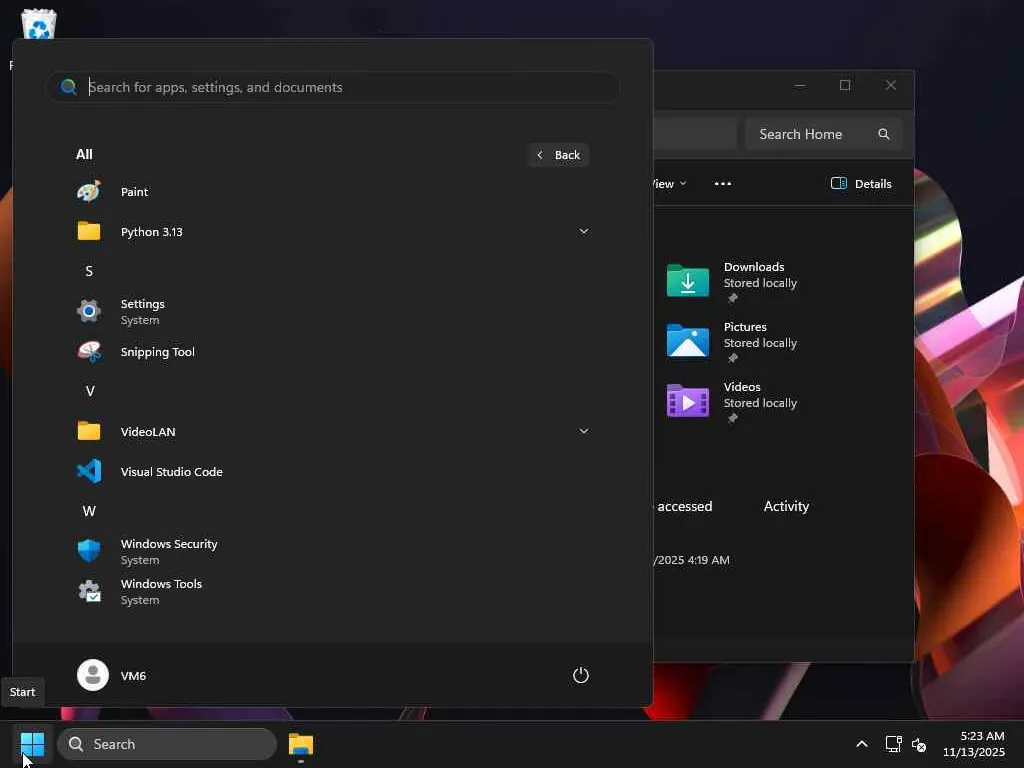Image resolution: width=1024 pixels, height=768 pixels.
Task: Click the Snipping Tool label
Action: point(157,352)
